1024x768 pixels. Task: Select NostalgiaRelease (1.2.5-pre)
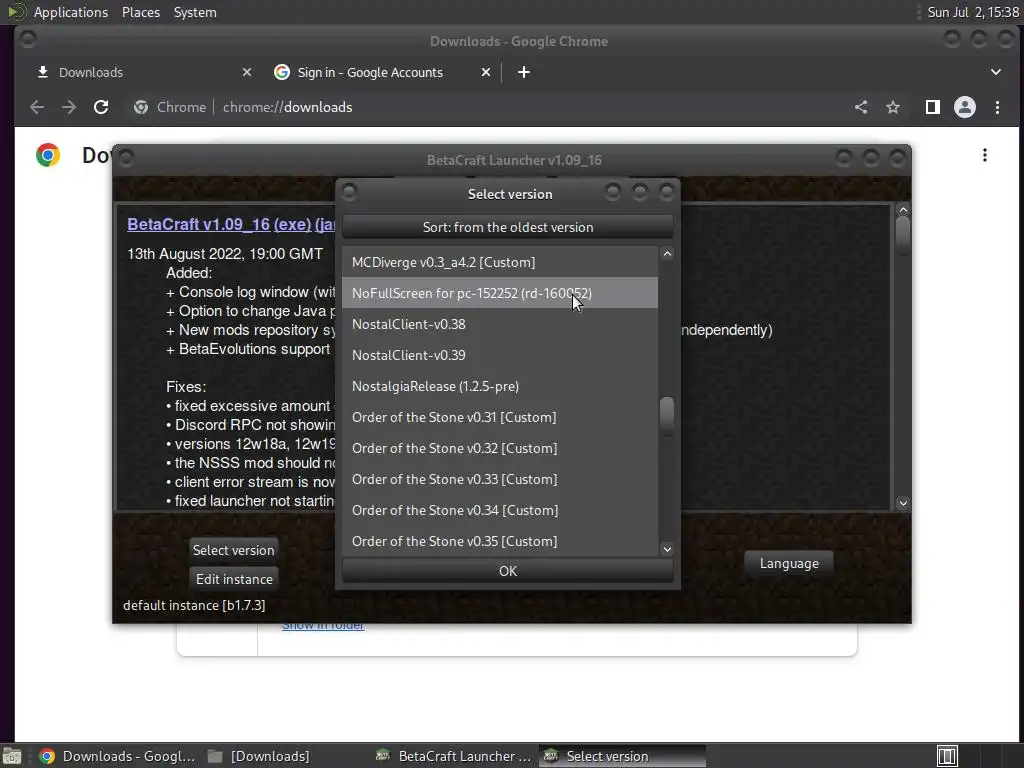[x=500, y=386]
